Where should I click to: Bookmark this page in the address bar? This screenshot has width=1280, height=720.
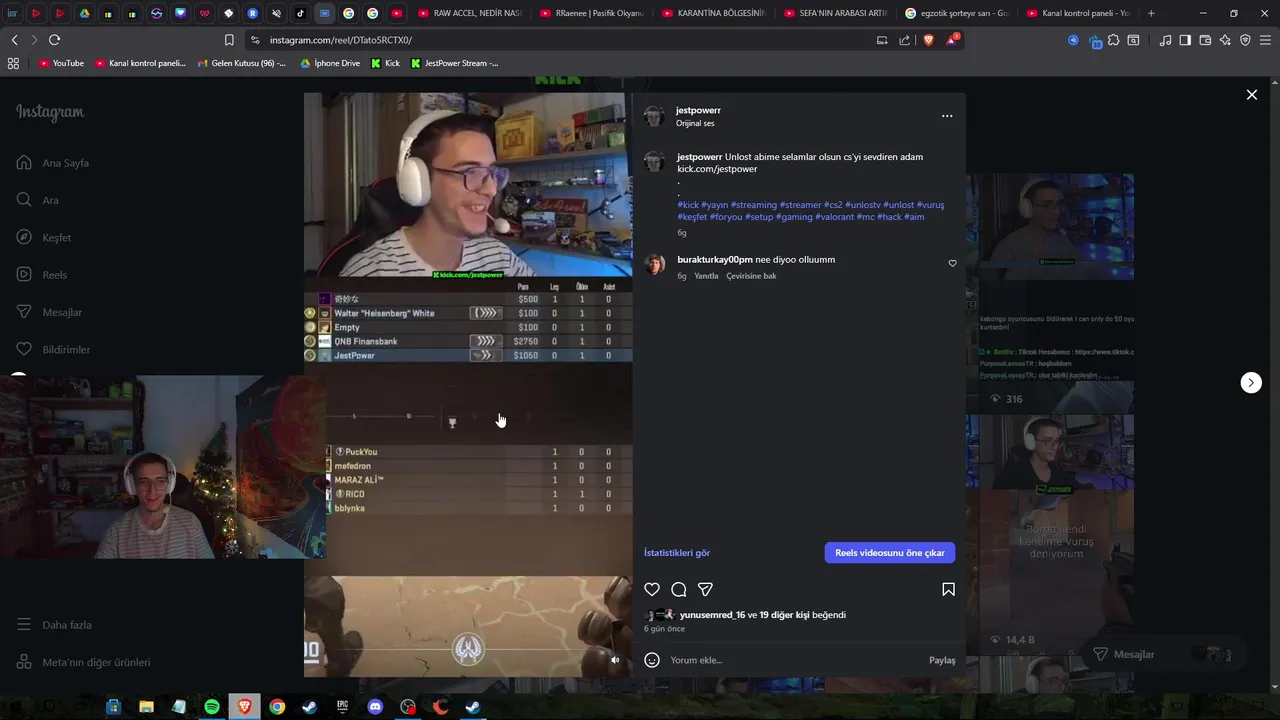pyautogui.click(x=229, y=40)
